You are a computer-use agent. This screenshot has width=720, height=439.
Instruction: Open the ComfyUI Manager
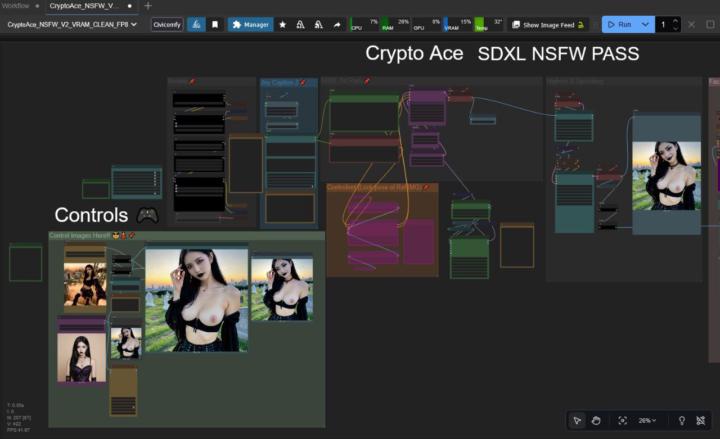(251, 24)
